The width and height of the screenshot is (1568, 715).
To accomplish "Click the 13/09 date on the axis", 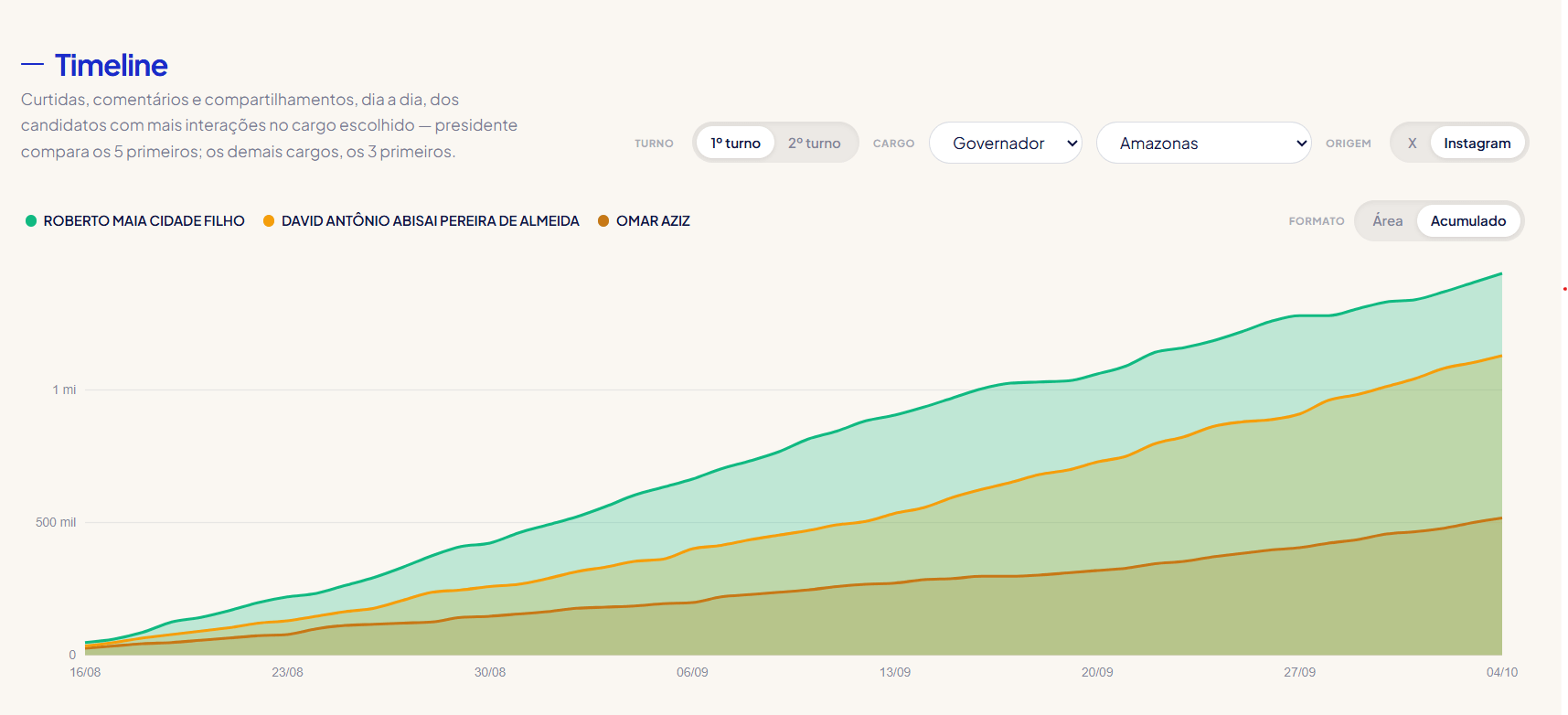I will coord(895,672).
